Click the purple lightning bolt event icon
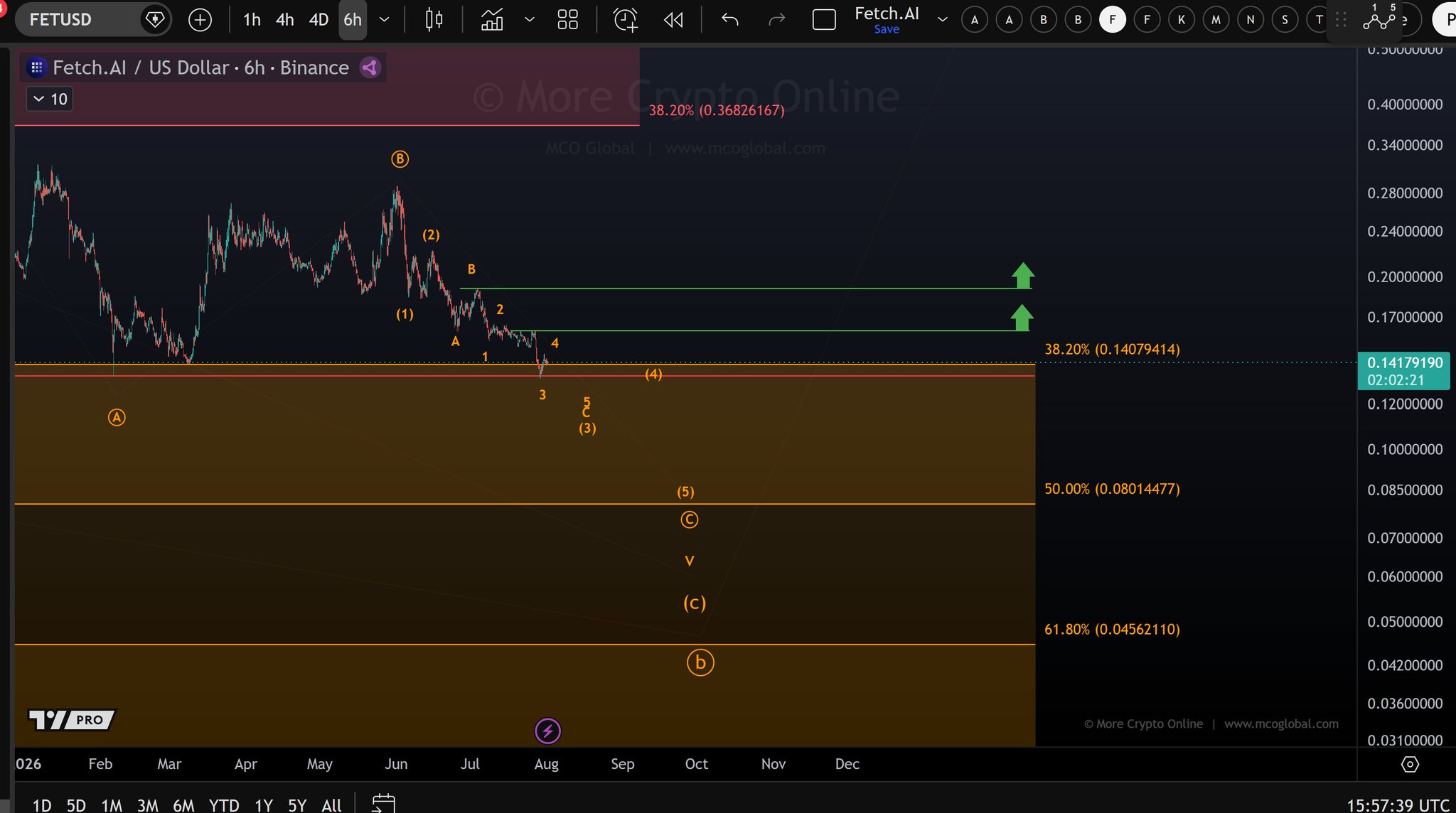The image size is (1456, 813). click(547, 731)
